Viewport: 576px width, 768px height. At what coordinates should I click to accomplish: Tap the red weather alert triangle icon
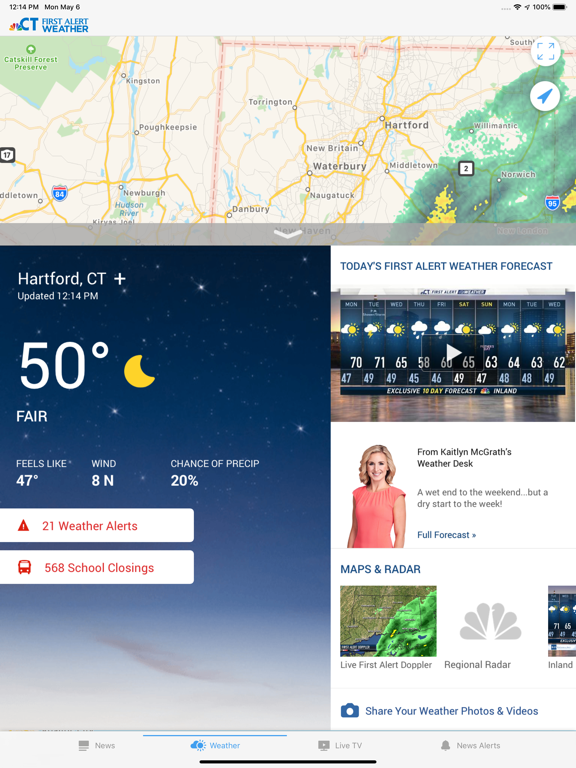(23, 526)
